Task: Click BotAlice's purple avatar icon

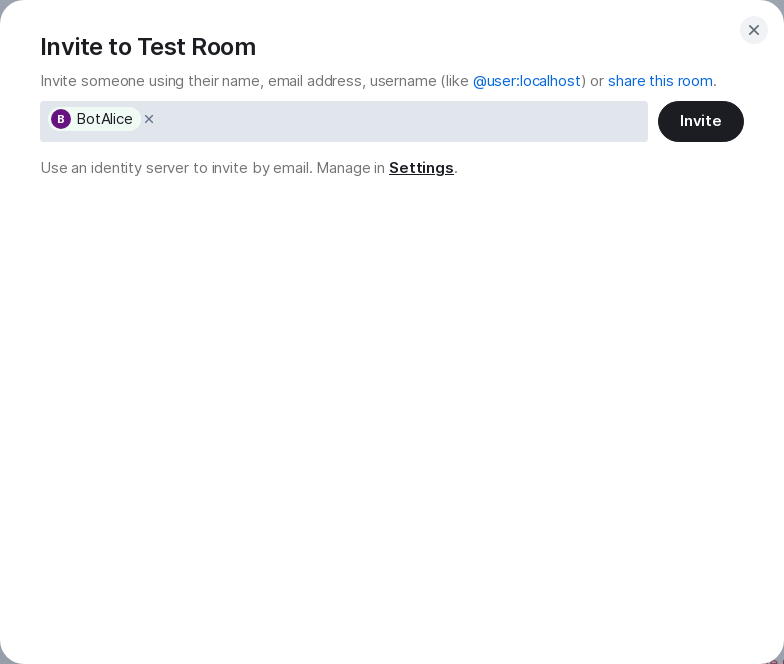Action: coord(61,119)
